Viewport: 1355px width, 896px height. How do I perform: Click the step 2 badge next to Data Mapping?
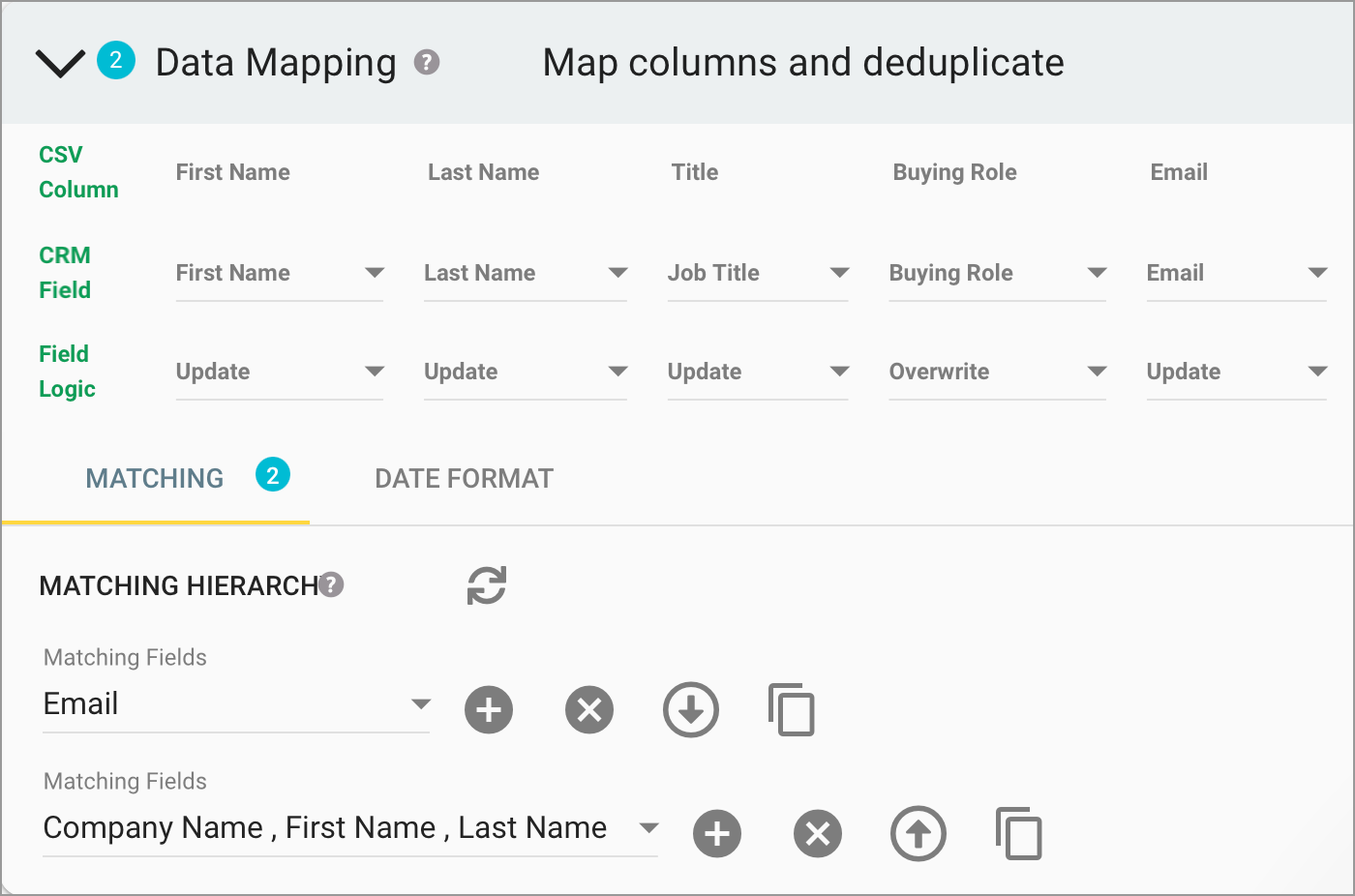(x=116, y=60)
